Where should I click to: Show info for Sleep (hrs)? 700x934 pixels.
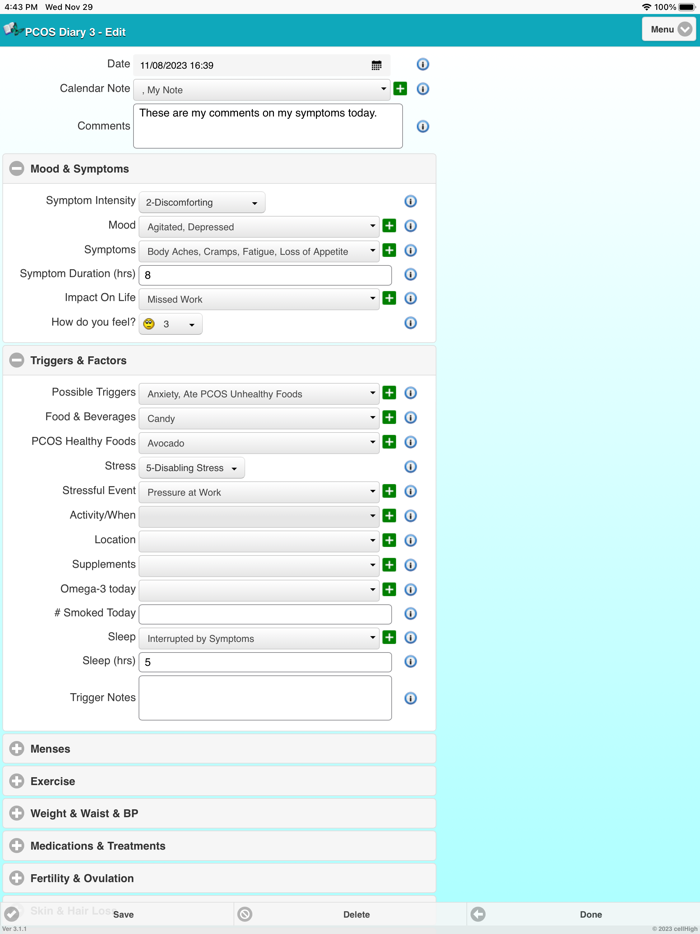coord(410,661)
